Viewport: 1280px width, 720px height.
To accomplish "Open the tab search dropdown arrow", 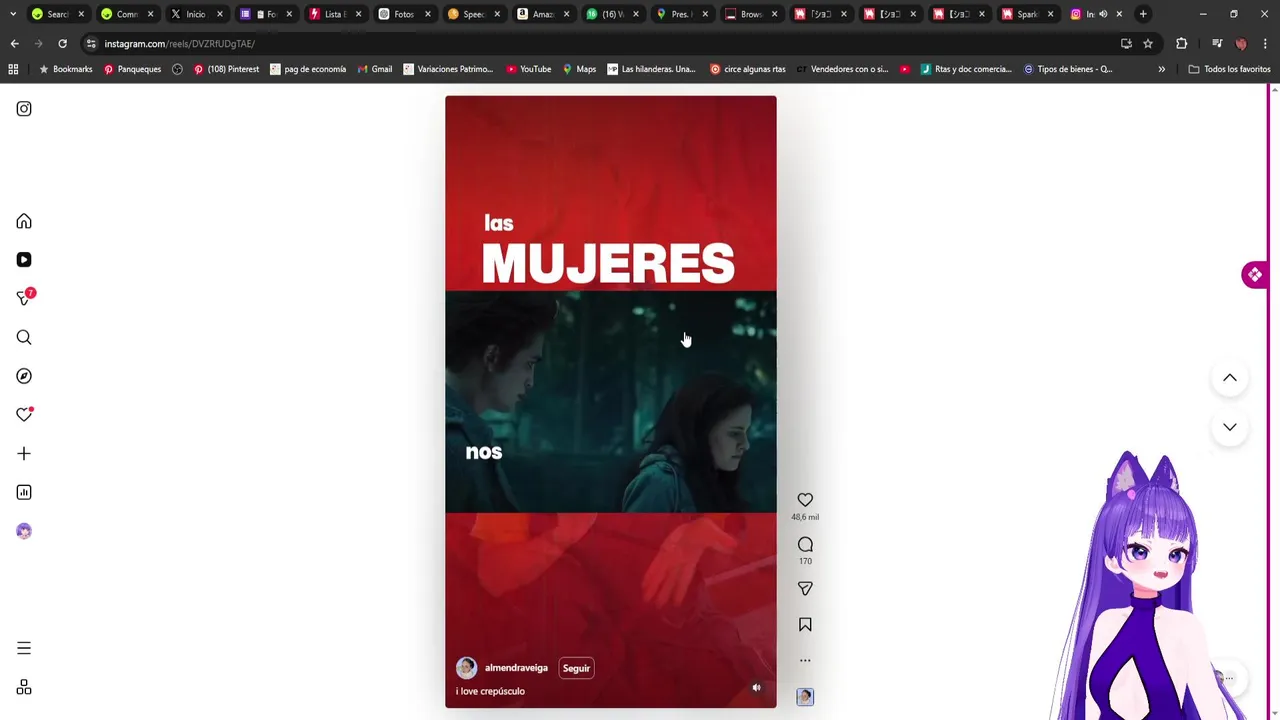I will point(12,14).
